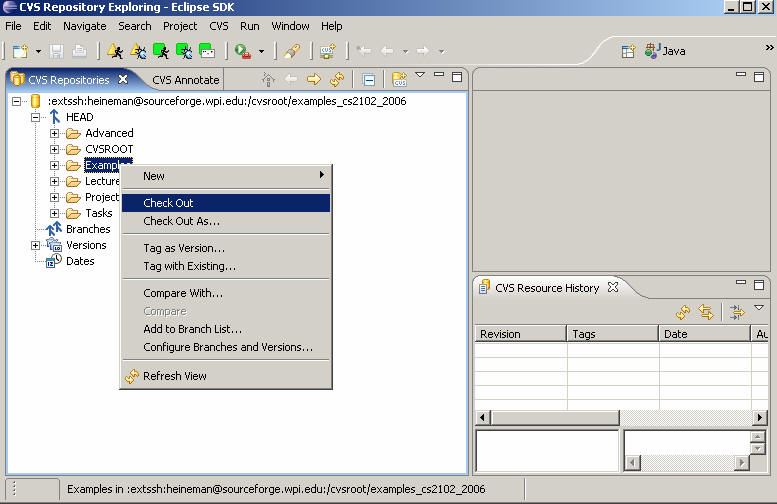
Task: Click the Forward navigation toolbar arrow
Action: tap(423, 51)
